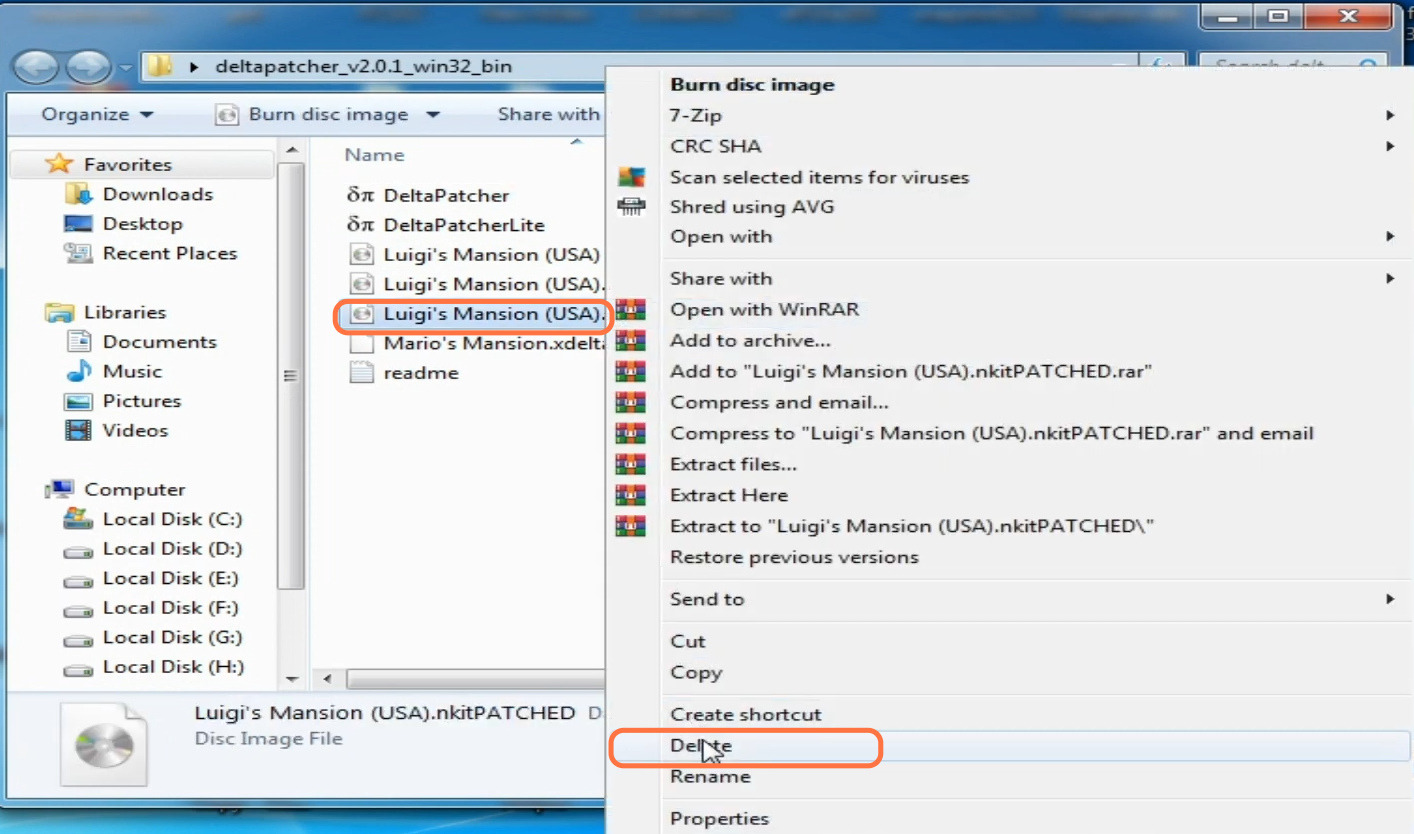
Task: Click the folder icon in the address bar
Action: [x=159, y=67]
